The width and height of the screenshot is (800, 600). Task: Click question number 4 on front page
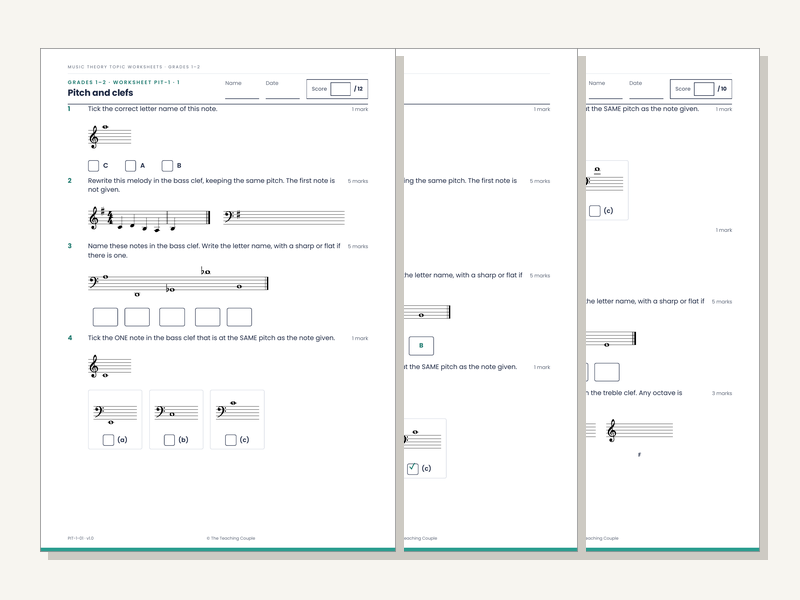(70, 338)
